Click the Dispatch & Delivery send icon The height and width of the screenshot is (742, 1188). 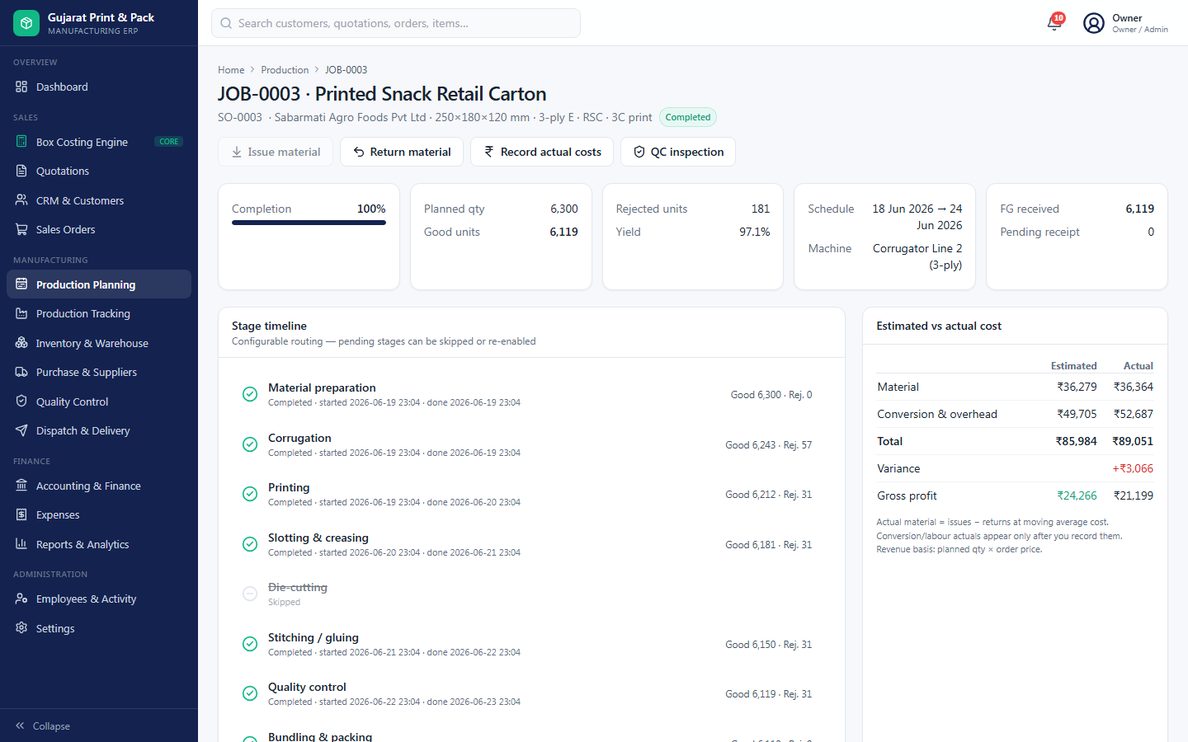pyautogui.click(x=21, y=430)
